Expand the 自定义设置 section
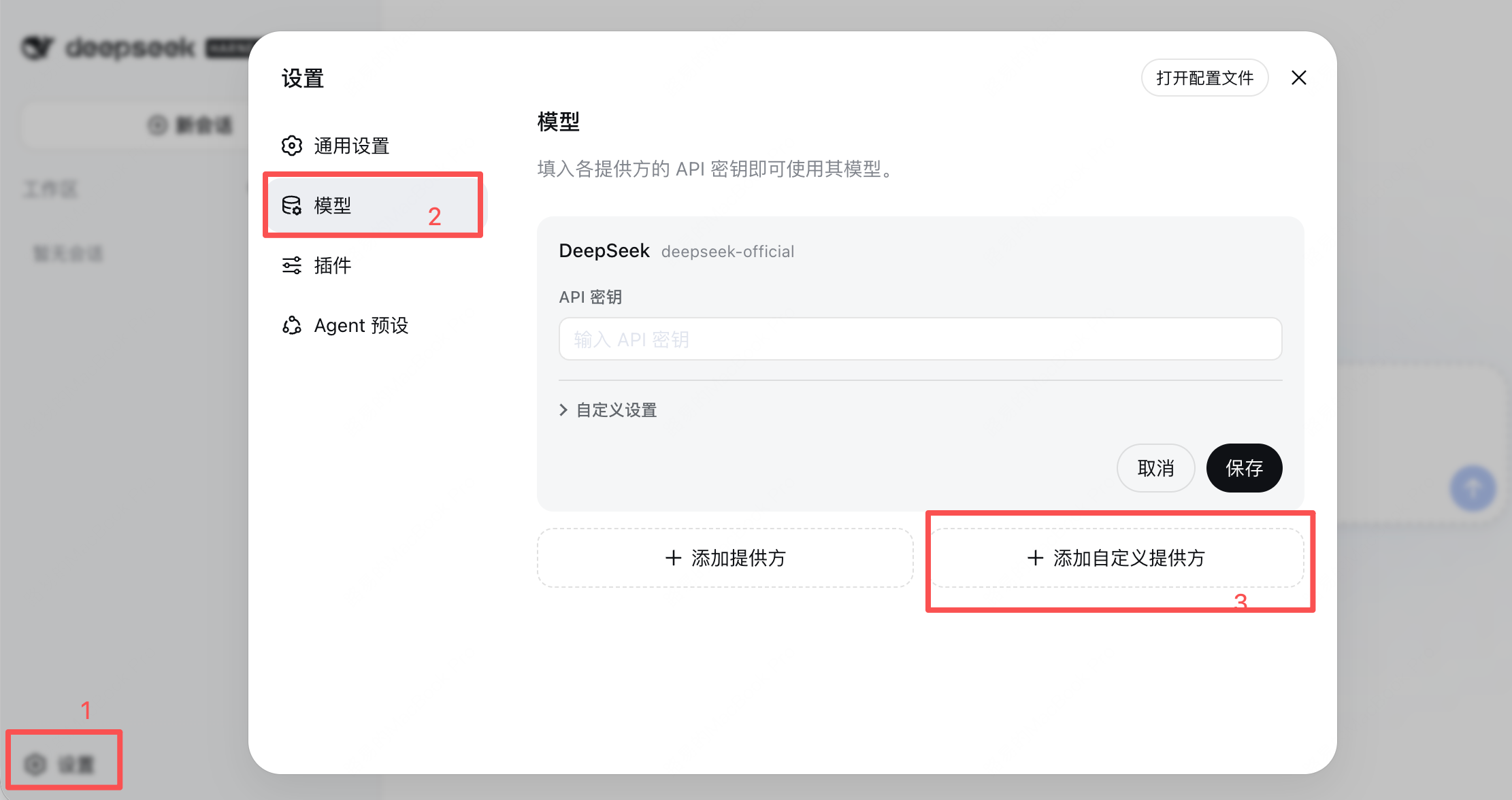Screen dimensions: 1512x800 pos(608,410)
